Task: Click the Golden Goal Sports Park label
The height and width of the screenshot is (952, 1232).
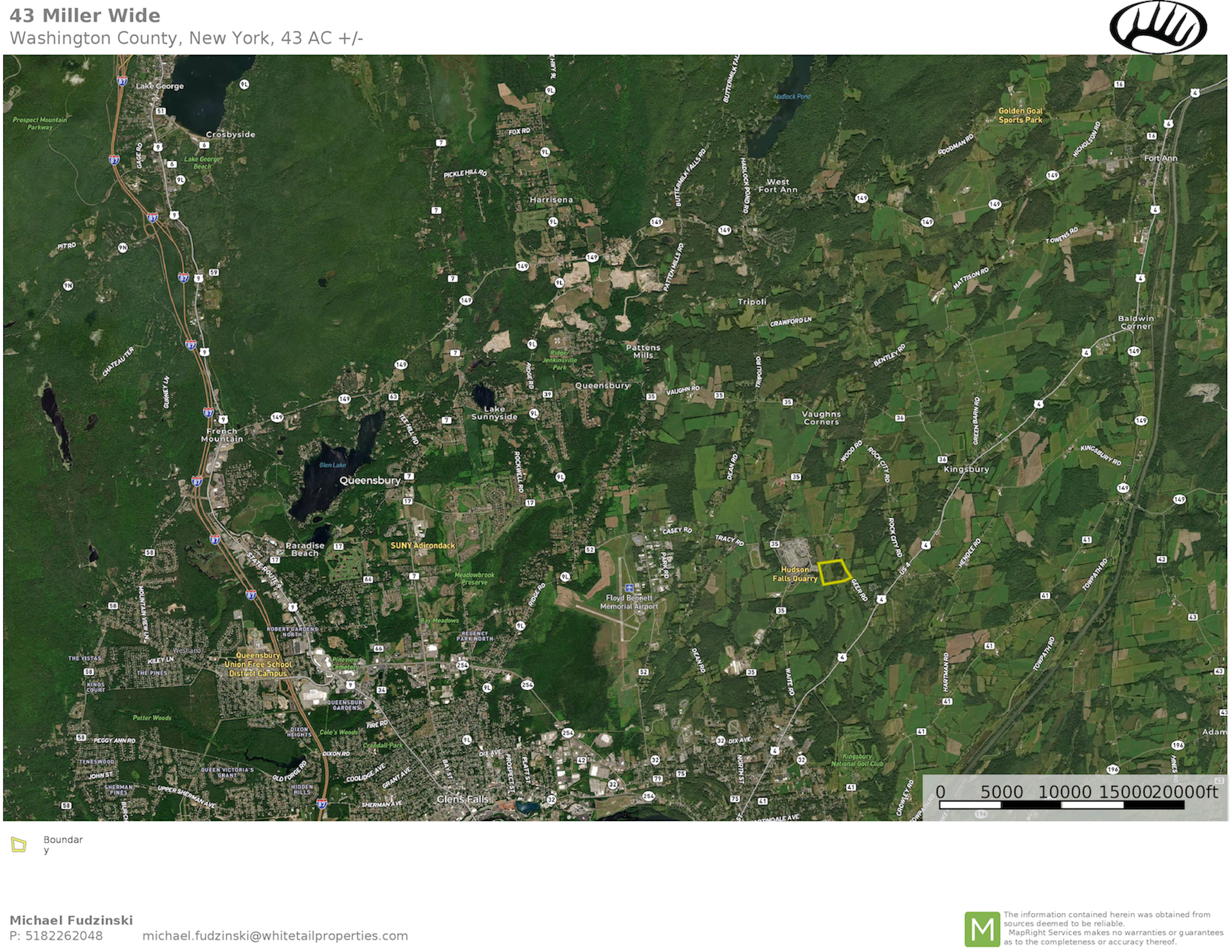Action: (x=1020, y=115)
